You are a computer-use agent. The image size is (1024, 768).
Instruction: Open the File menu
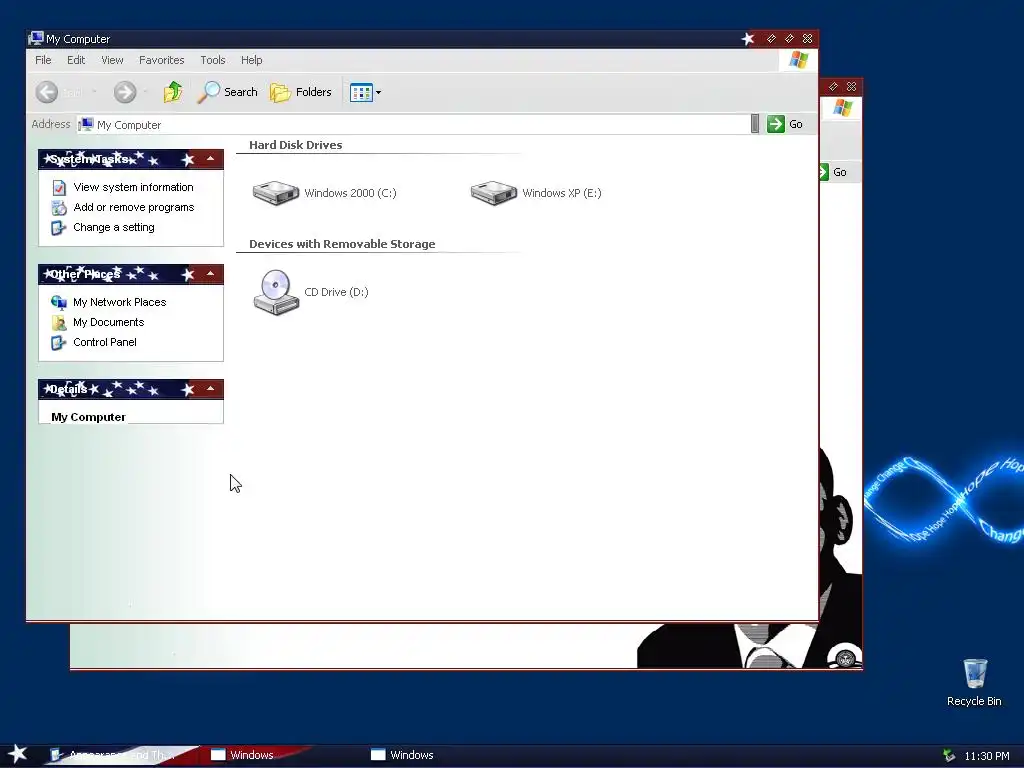(43, 60)
